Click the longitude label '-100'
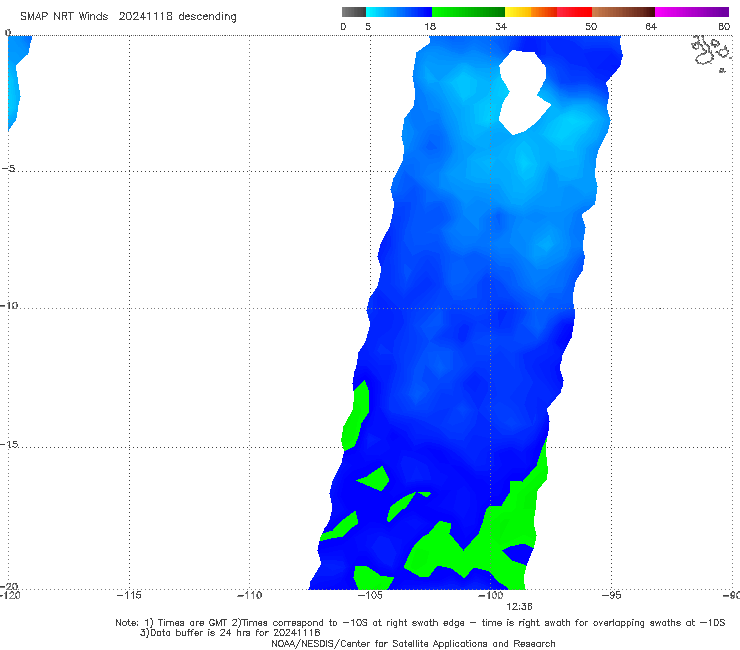The image size is (740, 650). [x=490, y=595]
